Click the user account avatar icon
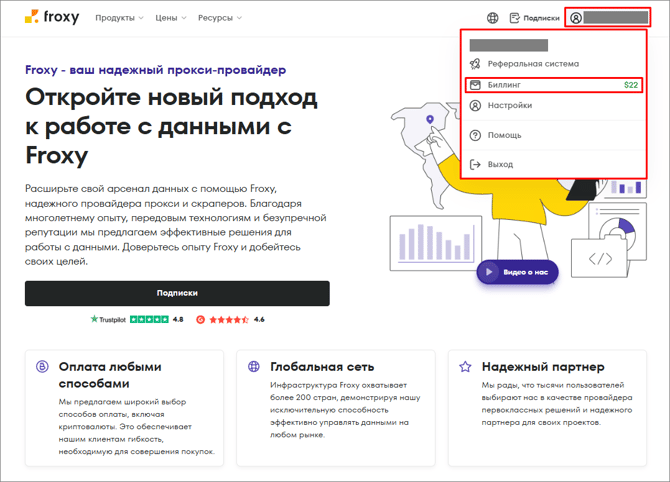Screen dimensions: 670x482 [576, 18]
